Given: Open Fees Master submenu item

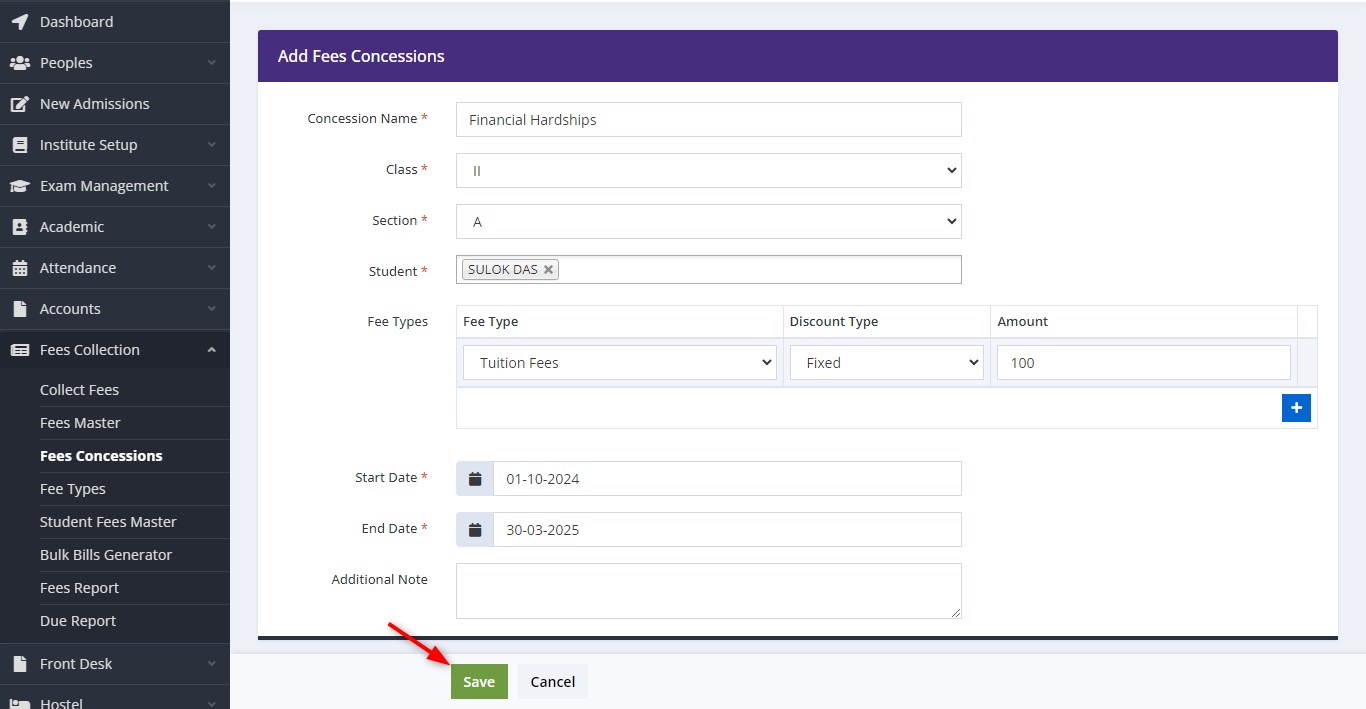Looking at the screenshot, I should tap(80, 423).
